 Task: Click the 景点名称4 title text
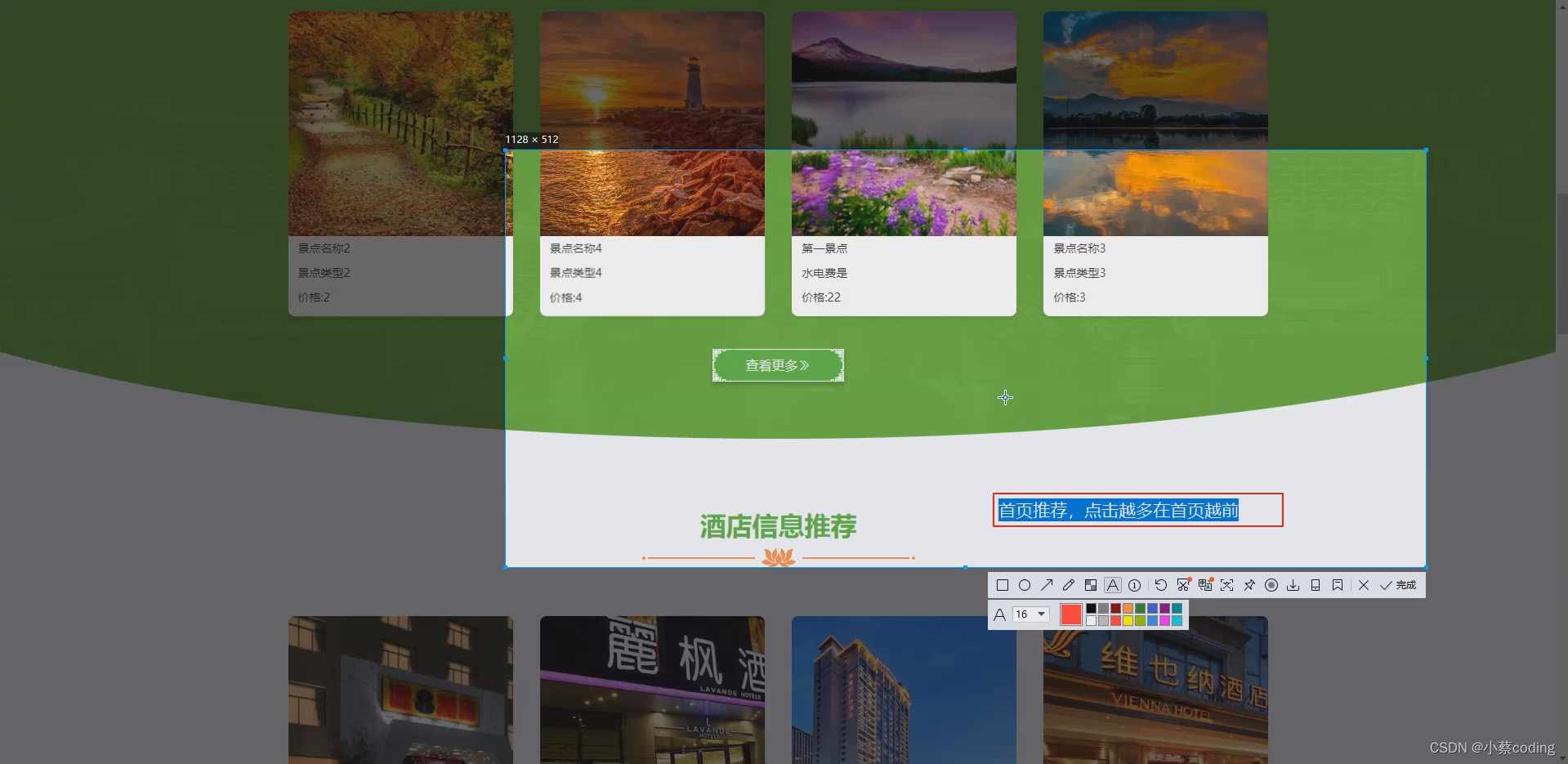coord(575,248)
